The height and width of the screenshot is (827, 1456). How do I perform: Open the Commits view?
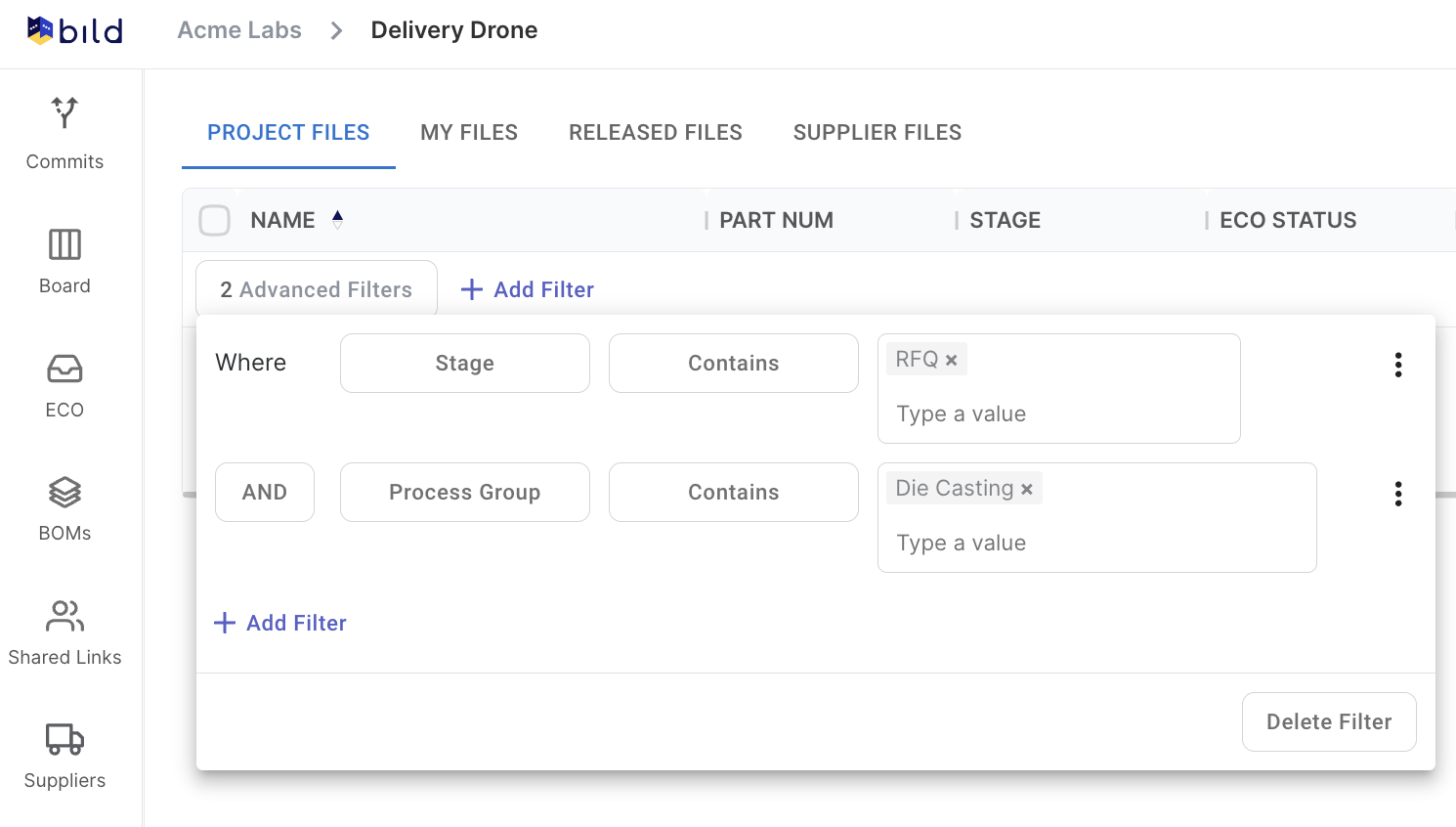(x=64, y=132)
